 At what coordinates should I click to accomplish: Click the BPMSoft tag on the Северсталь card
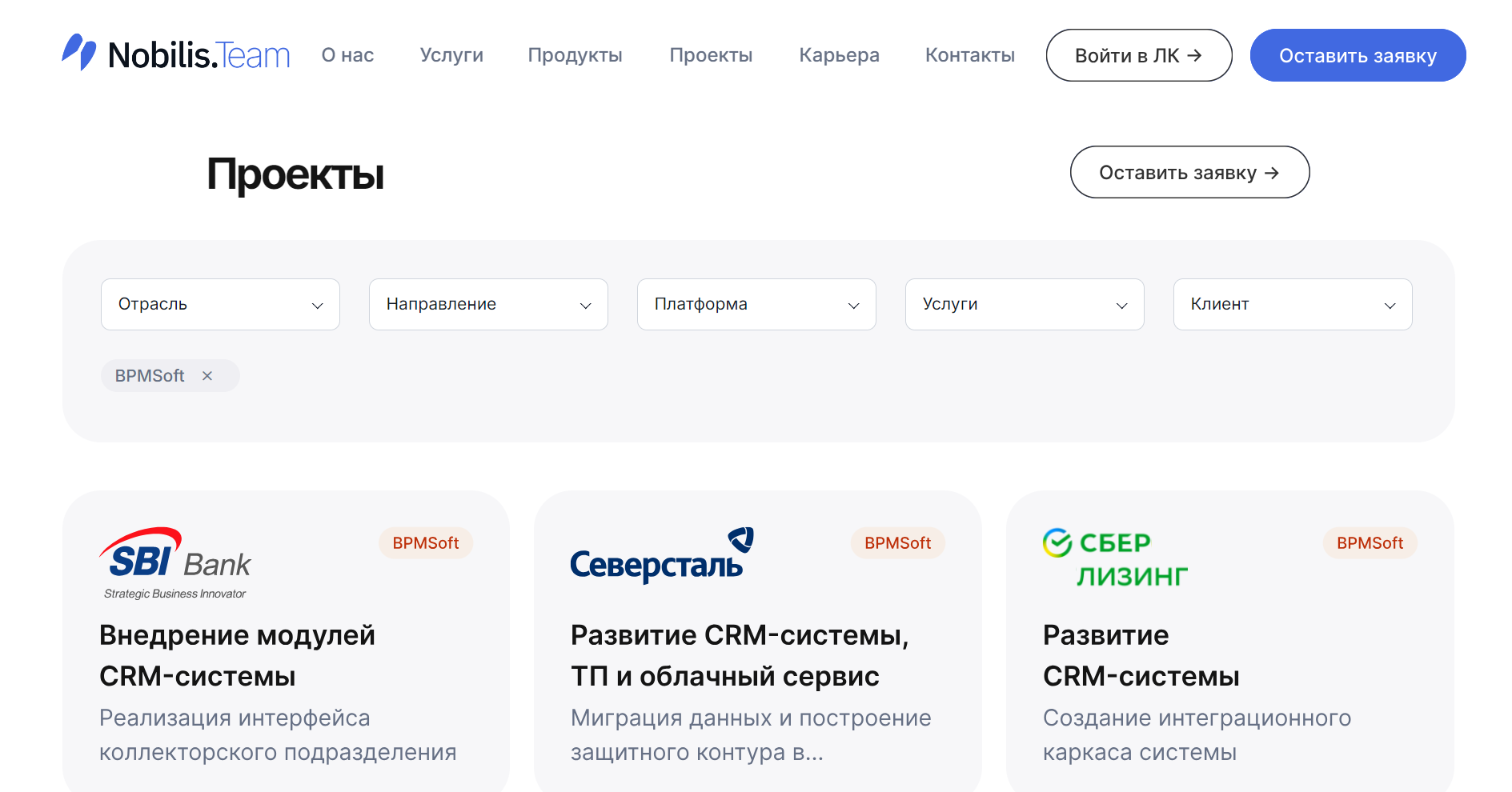click(x=896, y=543)
